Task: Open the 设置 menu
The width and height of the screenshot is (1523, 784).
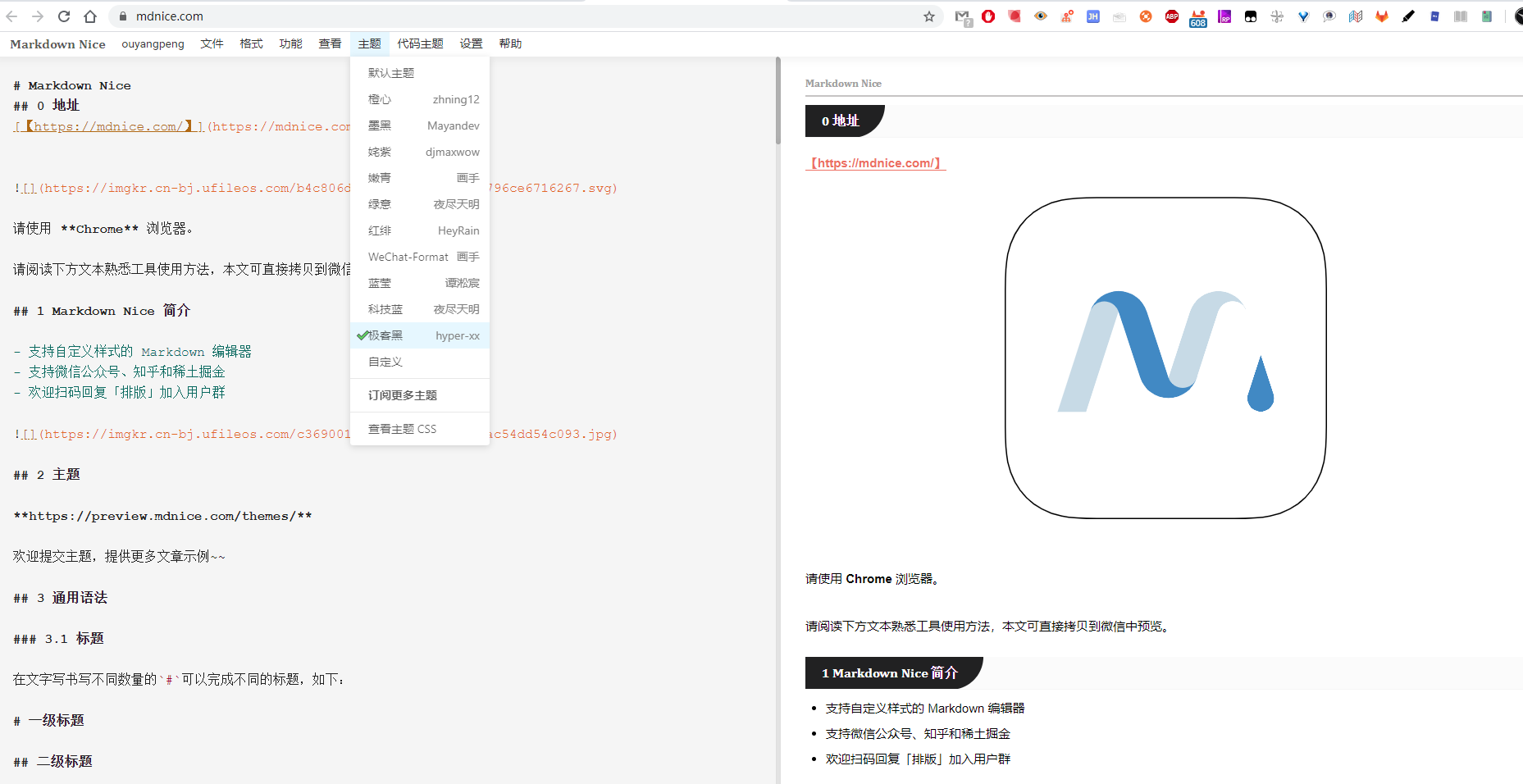Action: [471, 43]
